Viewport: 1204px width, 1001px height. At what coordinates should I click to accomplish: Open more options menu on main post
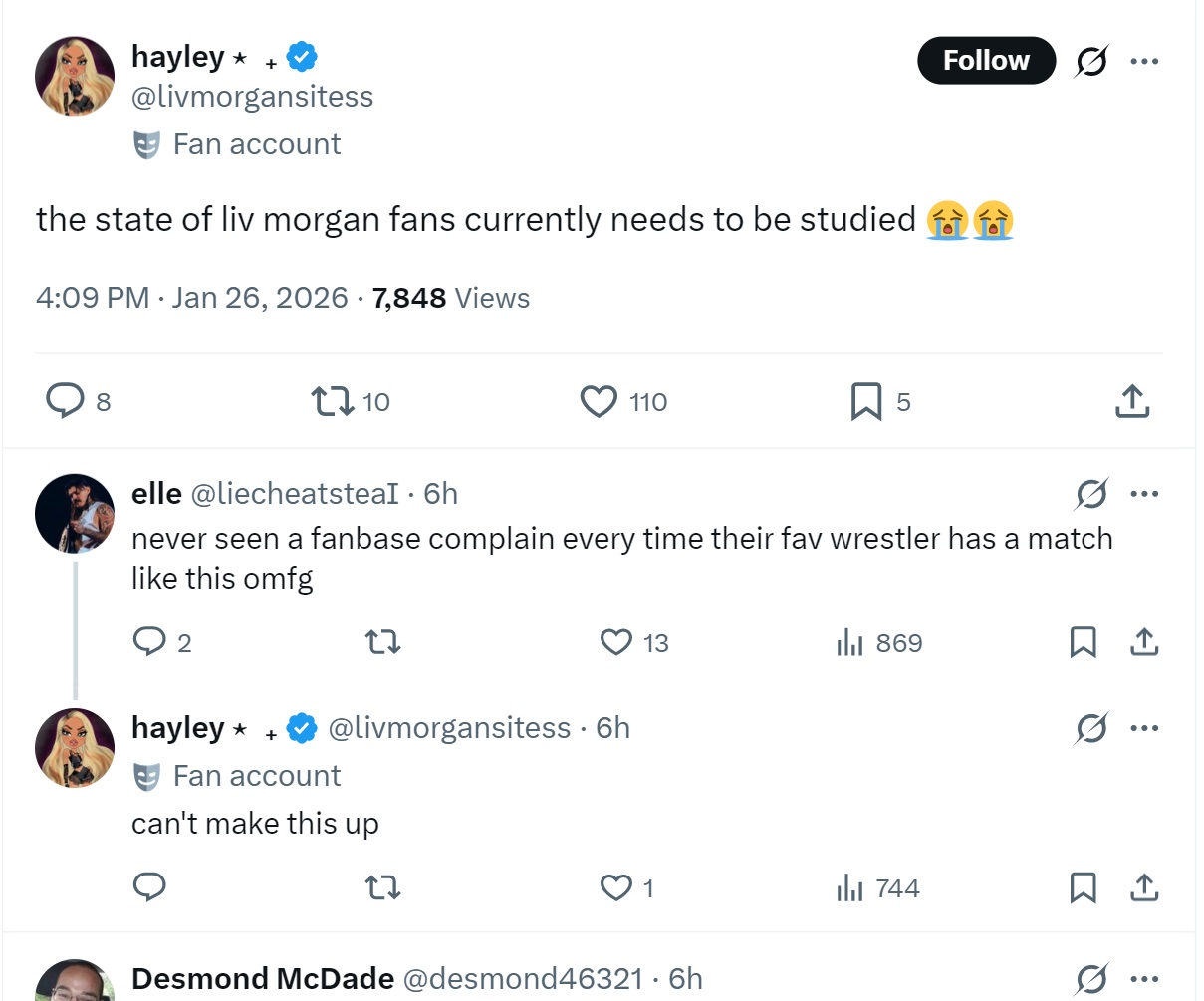tap(1144, 62)
